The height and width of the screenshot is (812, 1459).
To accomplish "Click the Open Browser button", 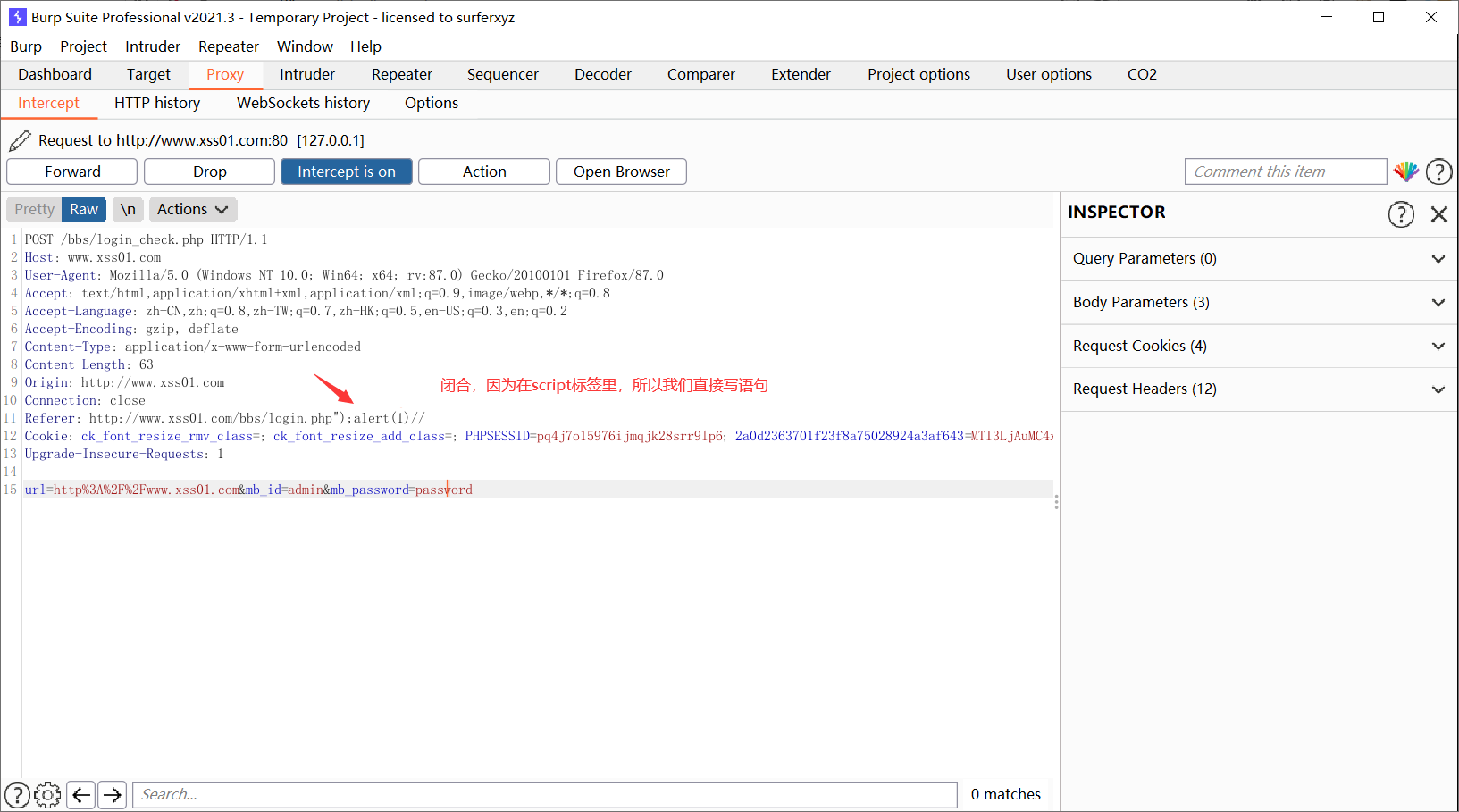I will [x=622, y=172].
